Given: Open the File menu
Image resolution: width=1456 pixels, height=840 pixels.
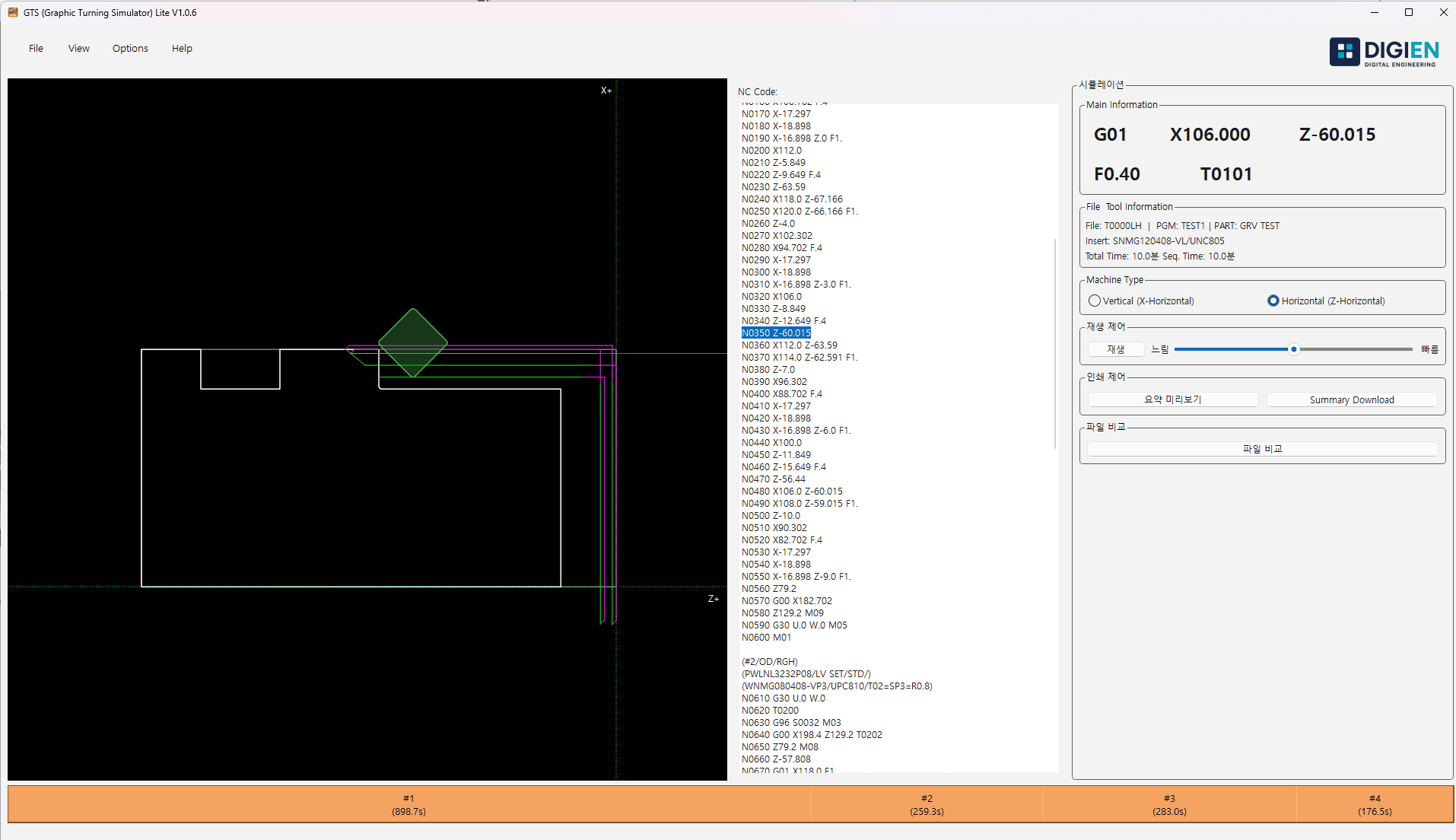Looking at the screenshot, I should 35,48.
